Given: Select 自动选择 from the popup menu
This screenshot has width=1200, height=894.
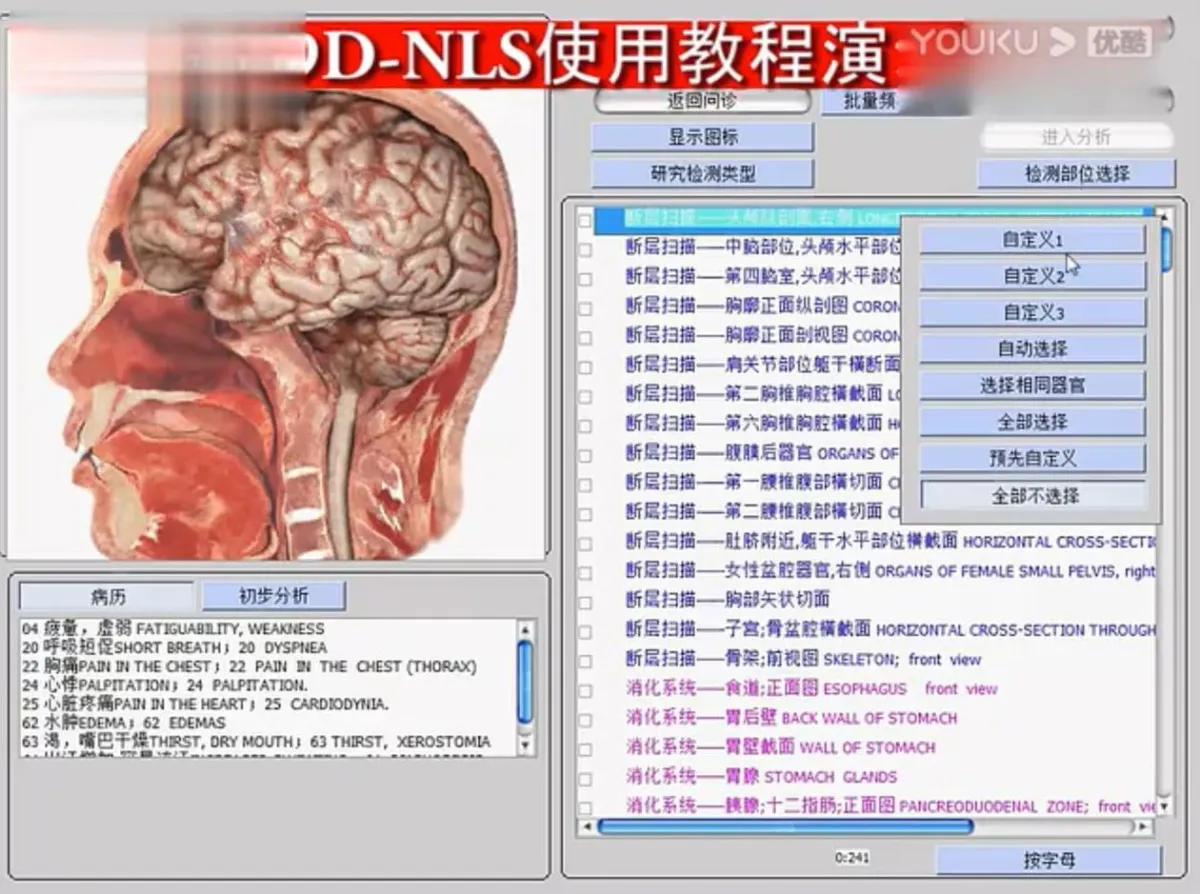Looking at the screenshot, I should coord(1032,349).
